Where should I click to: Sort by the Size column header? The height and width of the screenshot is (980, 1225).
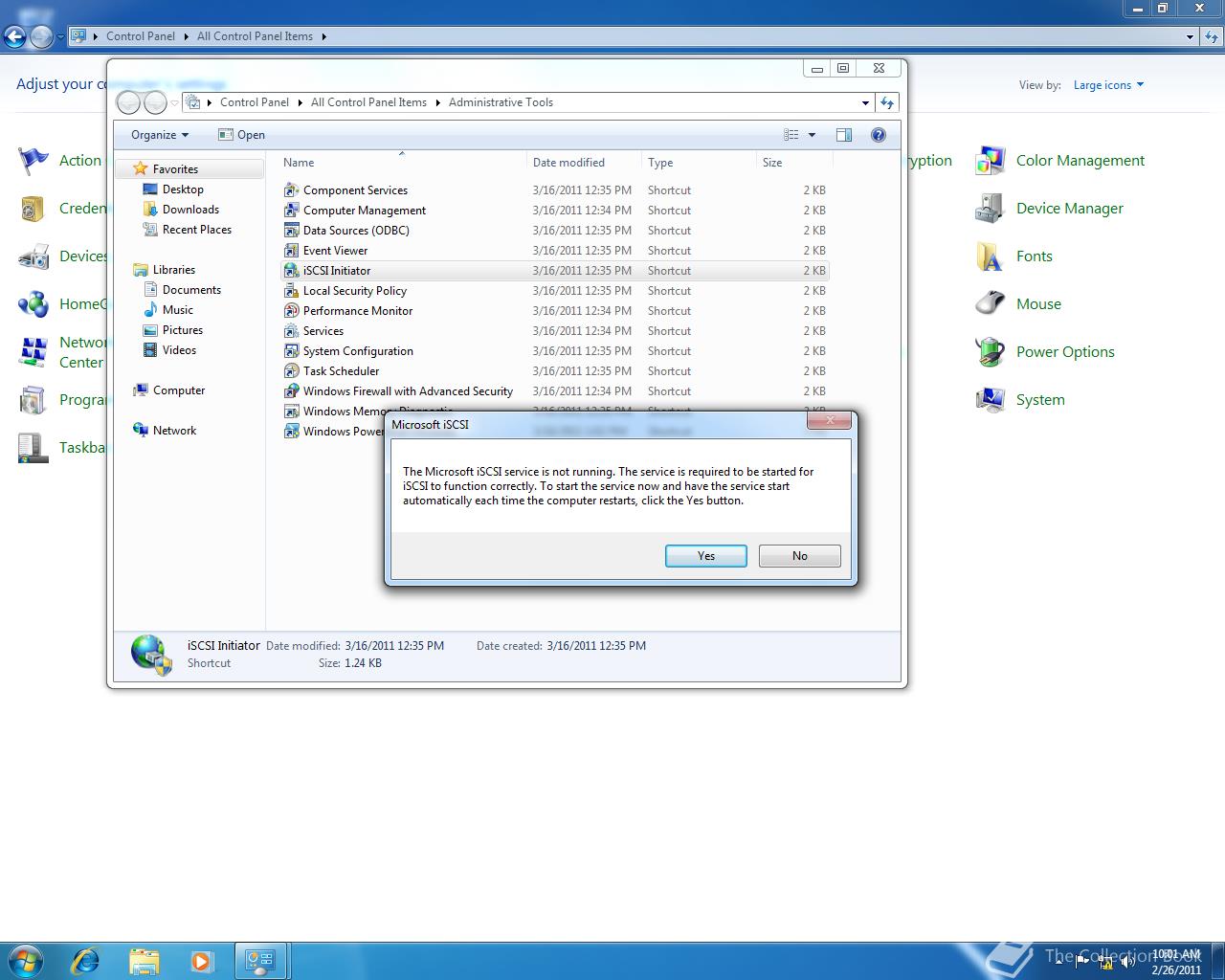(793, 163)
